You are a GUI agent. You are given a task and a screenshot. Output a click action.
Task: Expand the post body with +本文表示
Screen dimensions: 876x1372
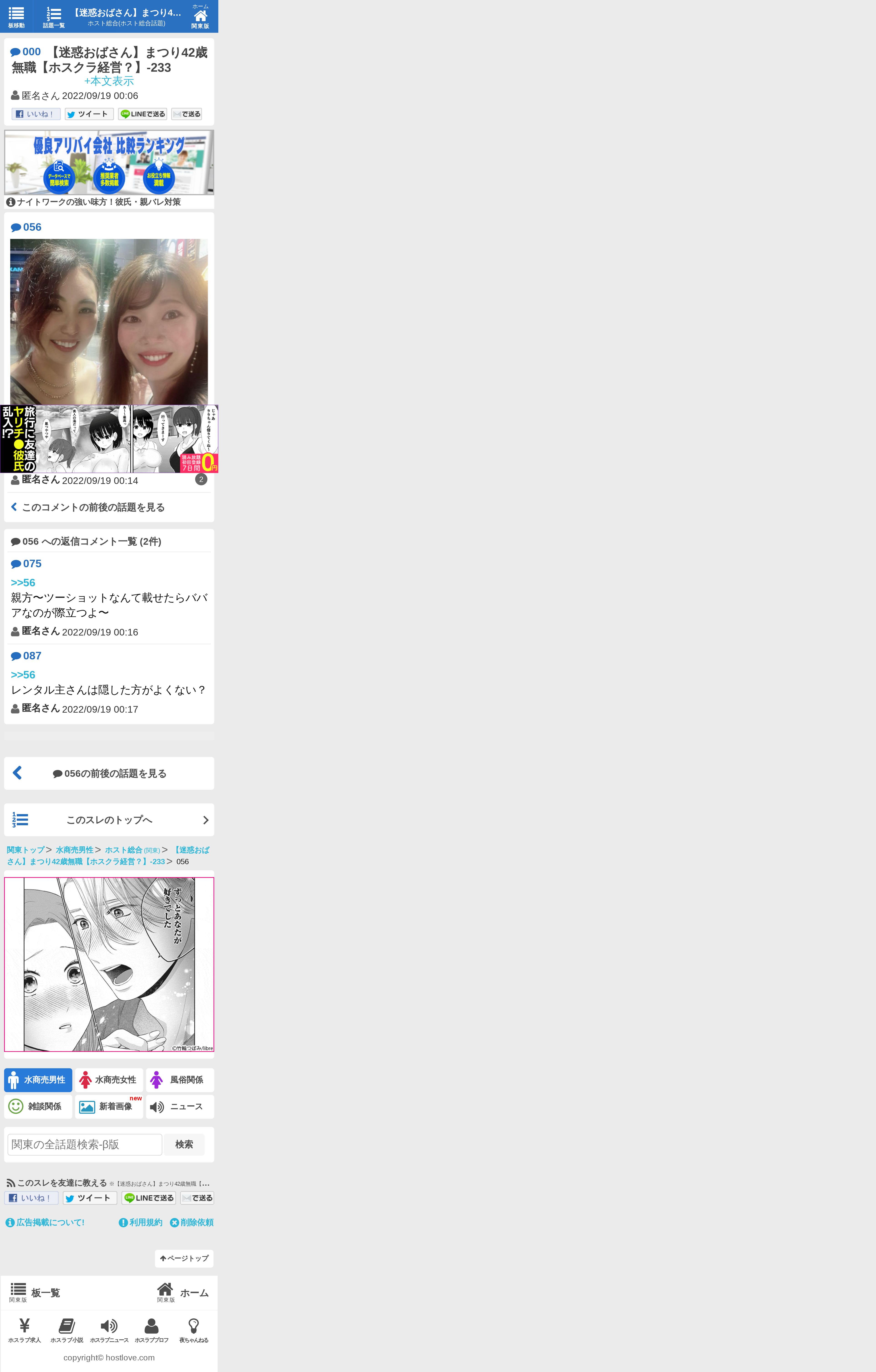click(109, 81)
